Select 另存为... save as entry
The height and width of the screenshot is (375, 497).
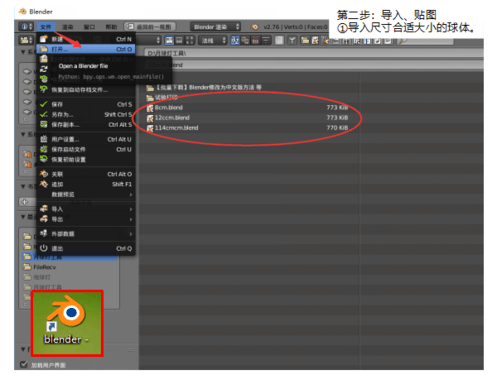coord(86,114)
